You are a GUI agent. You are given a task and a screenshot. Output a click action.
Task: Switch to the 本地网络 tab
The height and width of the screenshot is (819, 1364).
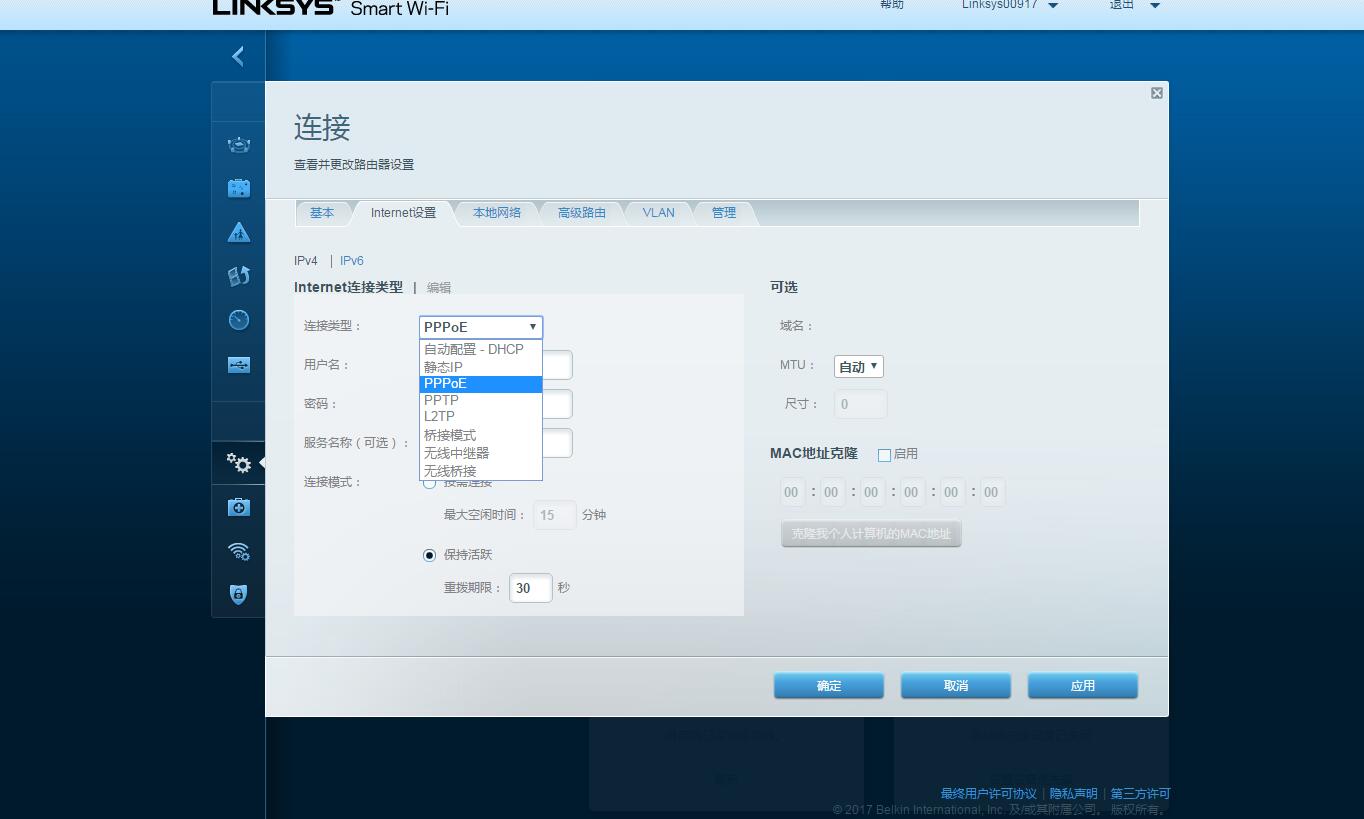(496, 212)
